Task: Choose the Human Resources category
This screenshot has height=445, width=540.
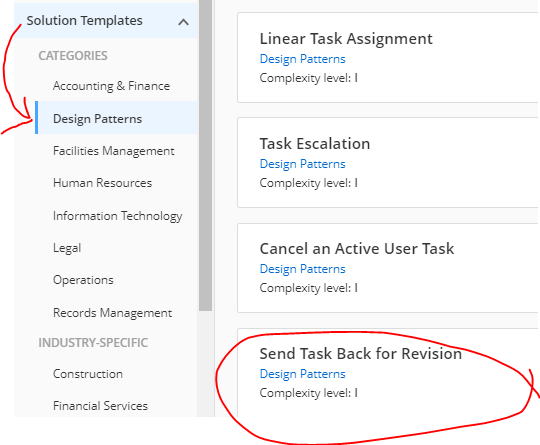Action: click(x=102, y=183)
